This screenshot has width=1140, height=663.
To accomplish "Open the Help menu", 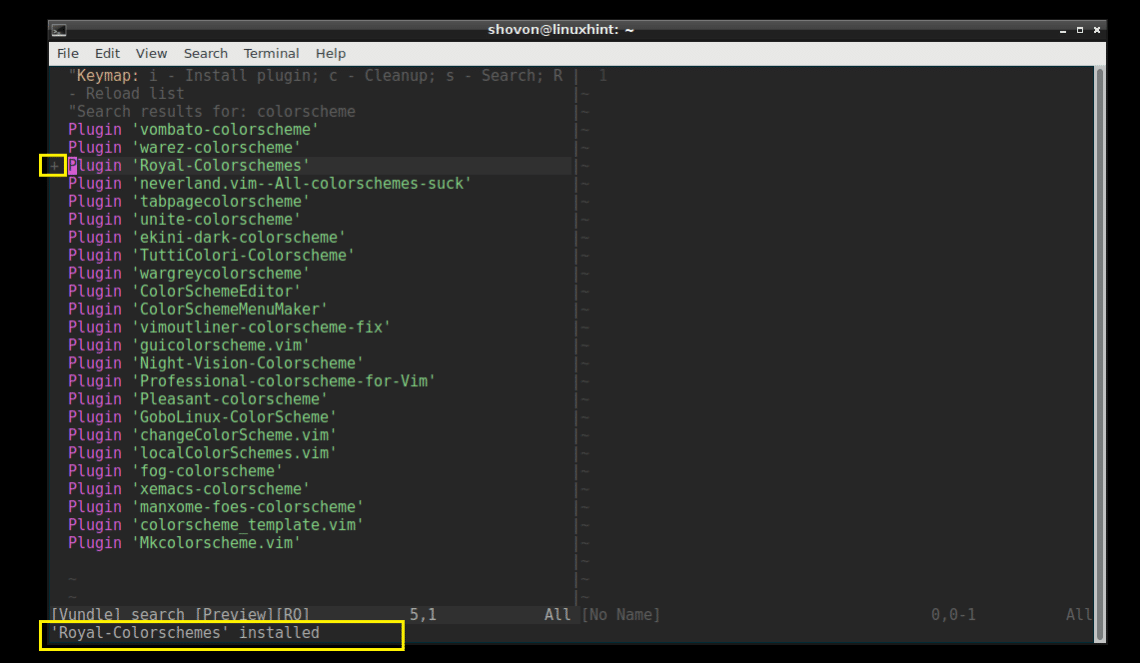I will coord(331,53).
